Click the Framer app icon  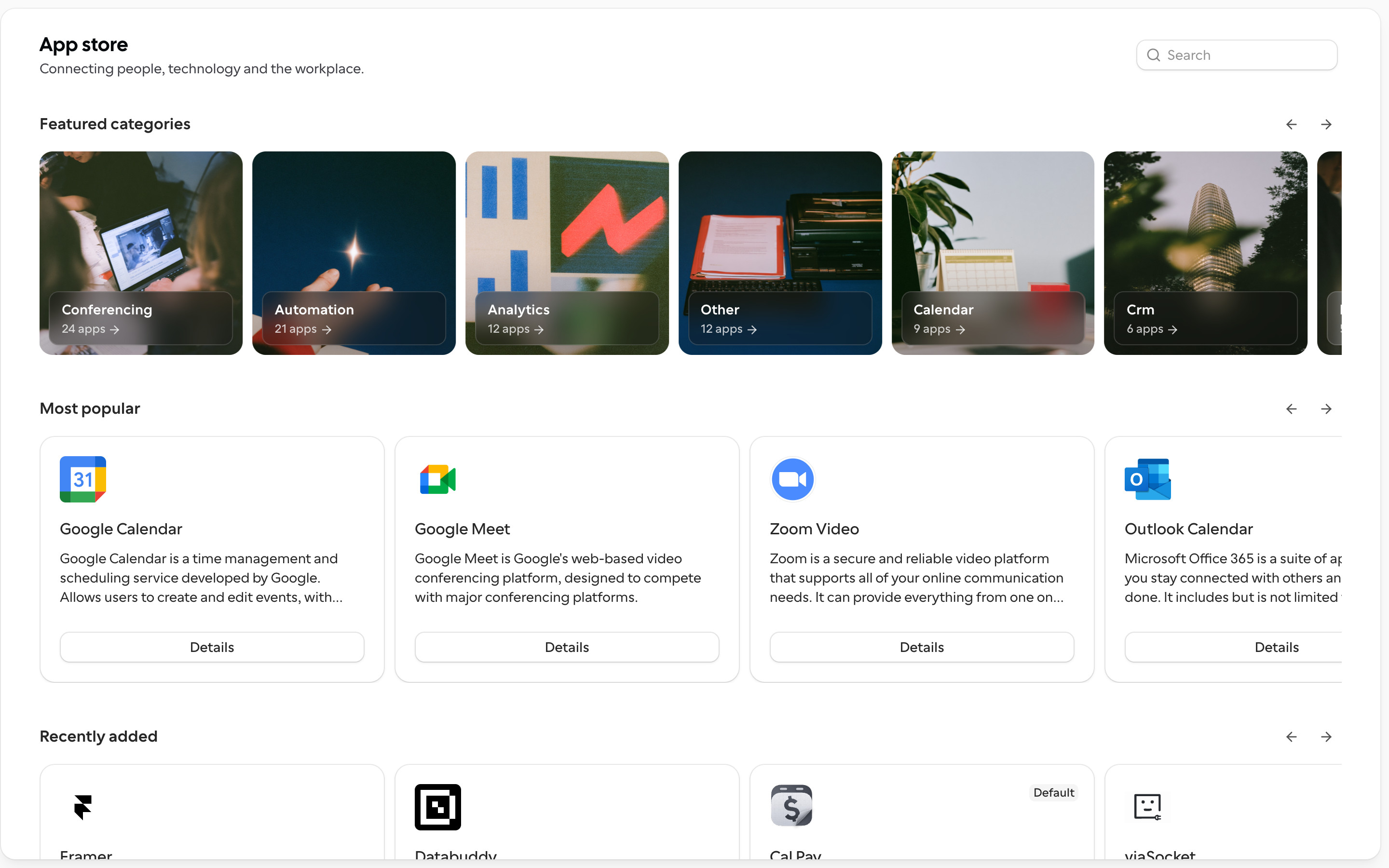pos(83,807)
